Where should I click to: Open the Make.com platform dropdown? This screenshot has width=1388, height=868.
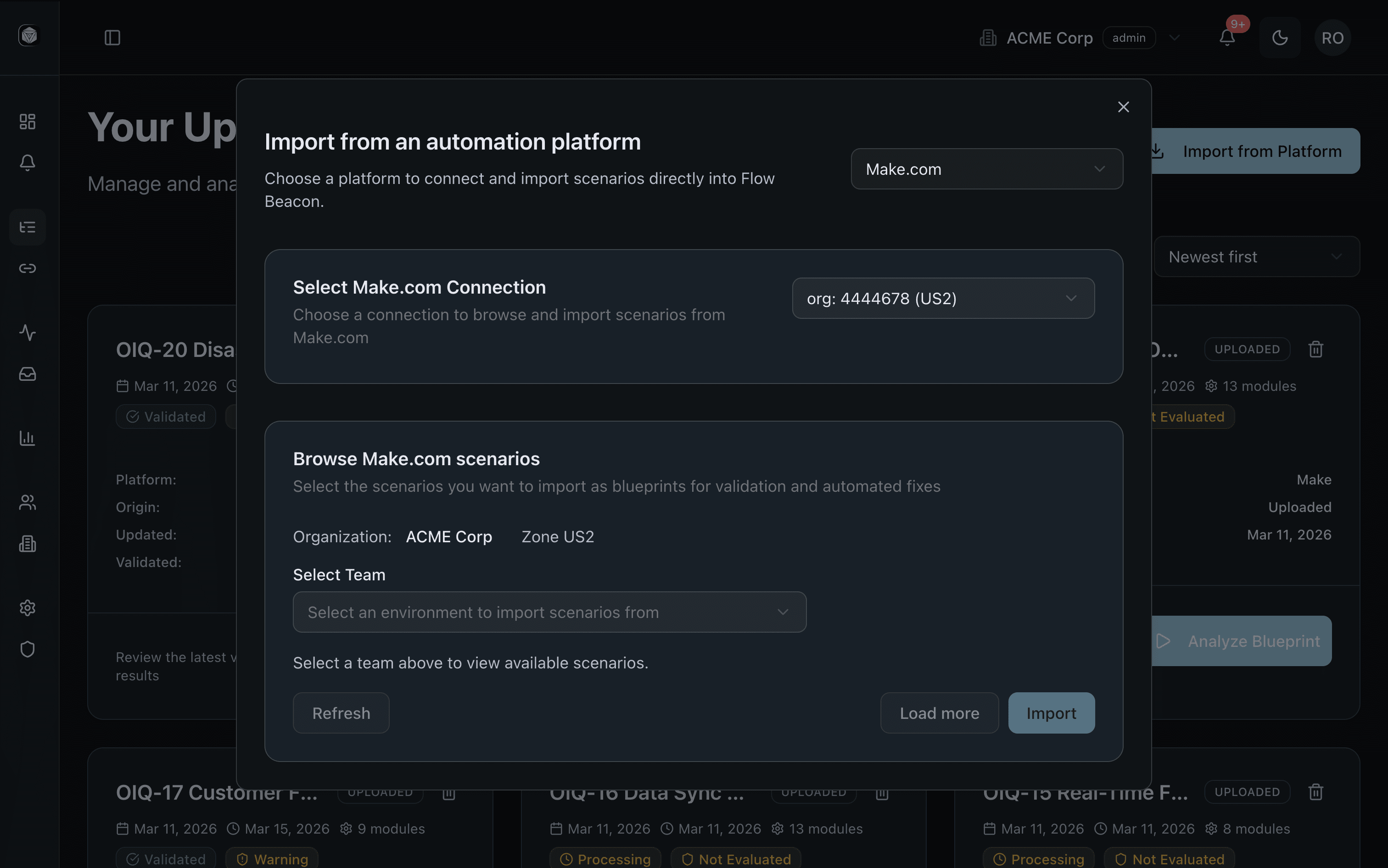pyautogui.click(x=985, y=169)
